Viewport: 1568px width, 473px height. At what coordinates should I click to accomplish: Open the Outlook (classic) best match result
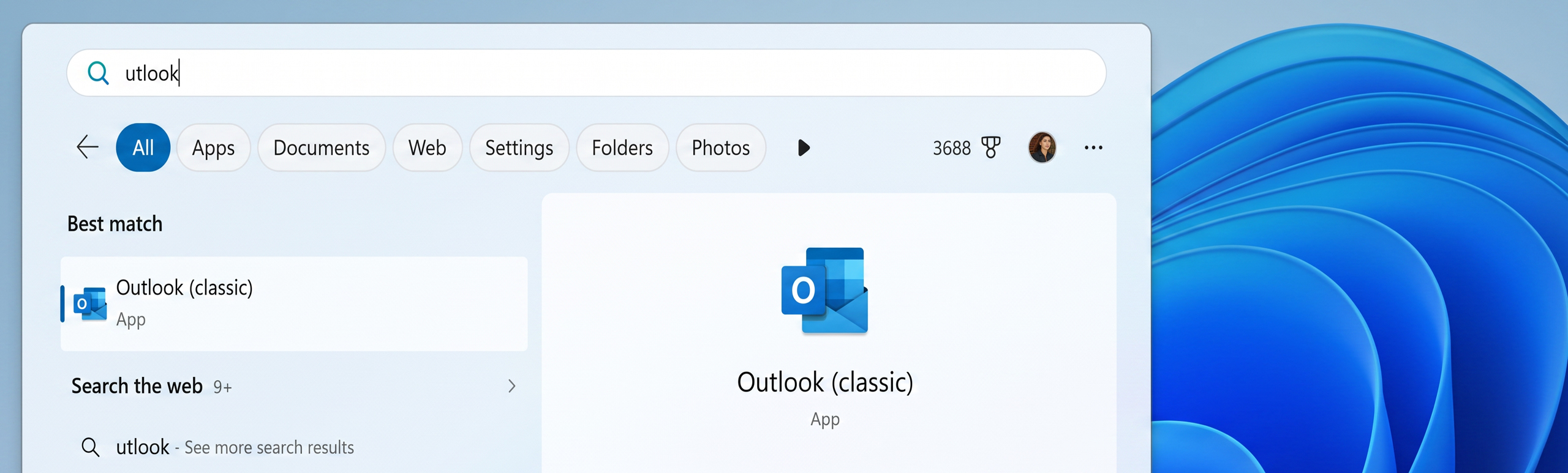[x=294, y=304]
